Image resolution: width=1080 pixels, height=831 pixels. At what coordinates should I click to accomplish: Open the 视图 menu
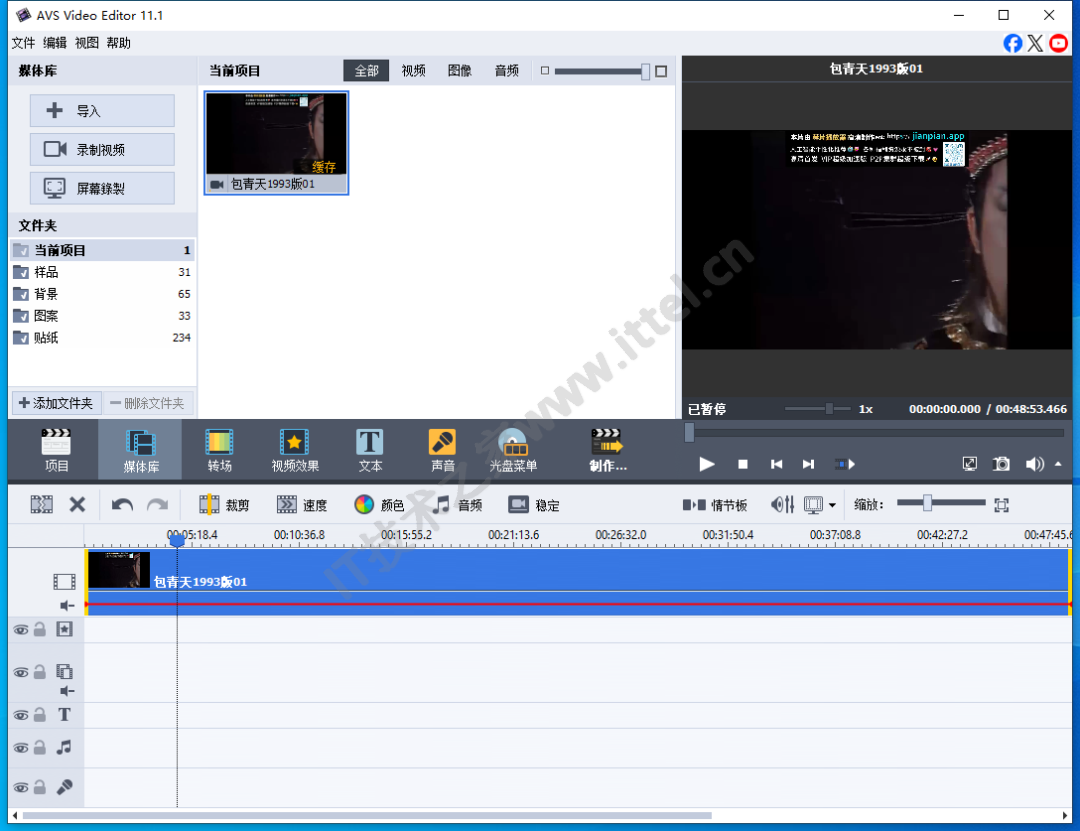pyautogui.click(x=87, y=43)
